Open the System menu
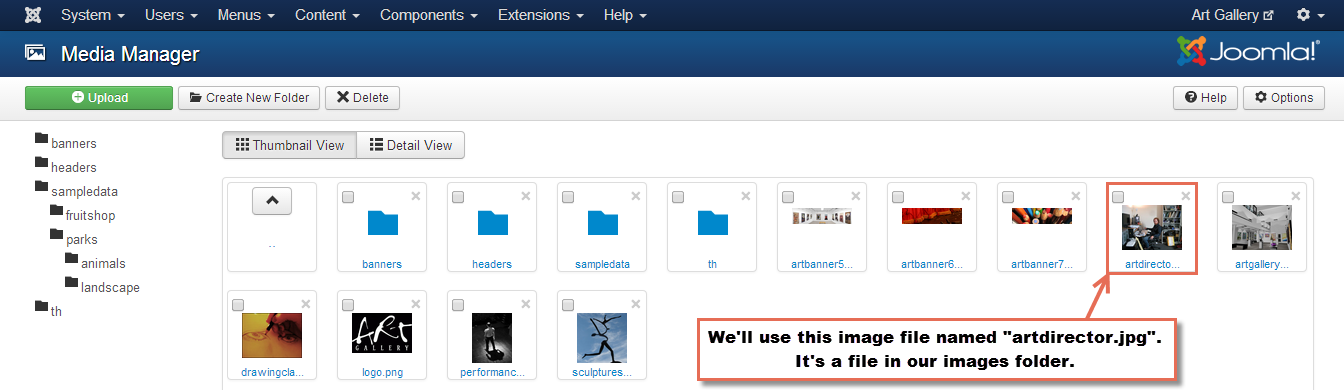The height and width of the screenshot is (390, 1344). (x=93, y=16)
